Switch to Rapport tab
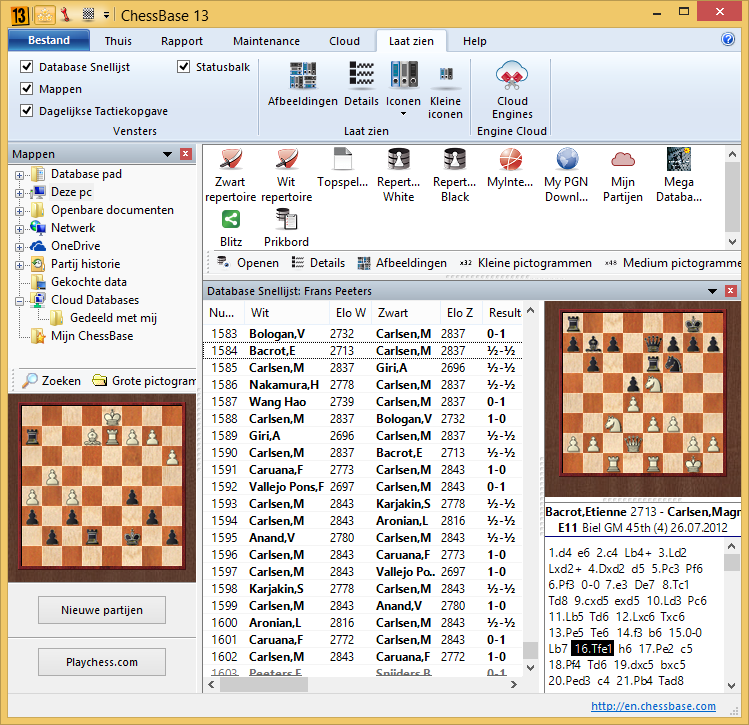Viewport: 749px width, 725px height. click(x=182, y=41)
